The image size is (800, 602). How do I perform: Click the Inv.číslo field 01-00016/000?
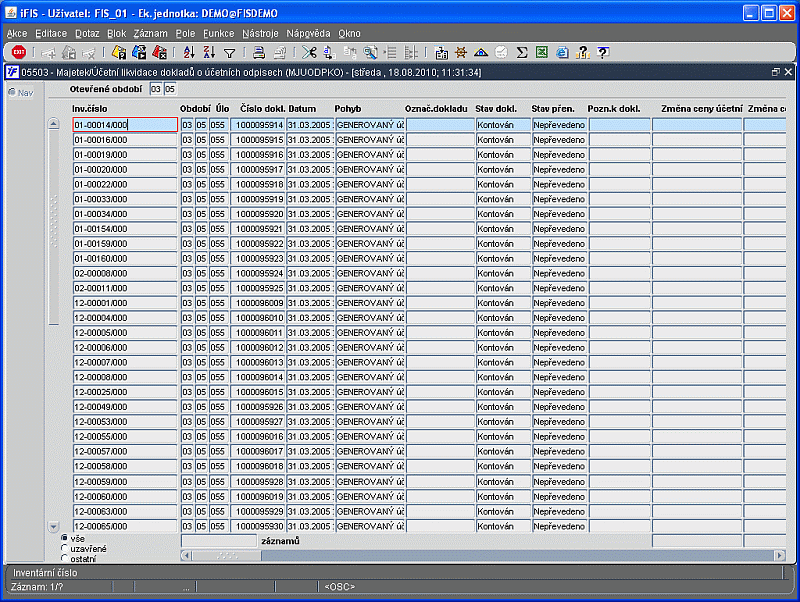pyautogui.click(x=125, y=140)
